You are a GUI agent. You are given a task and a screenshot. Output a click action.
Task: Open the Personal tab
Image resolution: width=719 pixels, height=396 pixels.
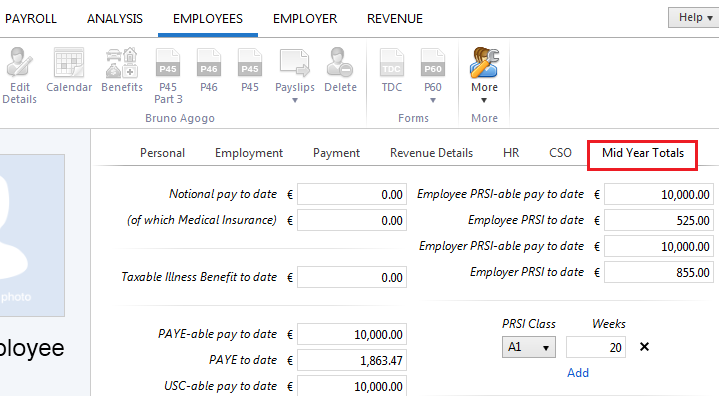[162, 153]
